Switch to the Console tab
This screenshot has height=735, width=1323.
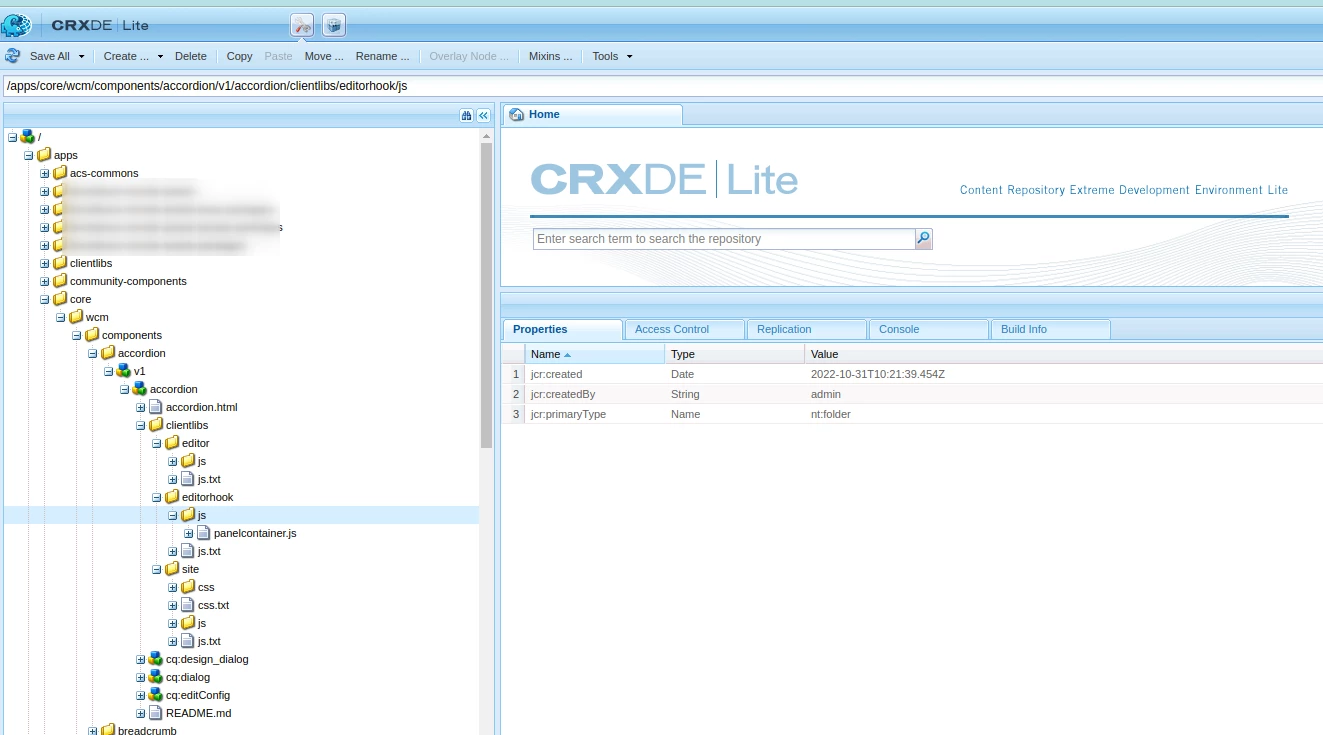click(x=928, y=329)
